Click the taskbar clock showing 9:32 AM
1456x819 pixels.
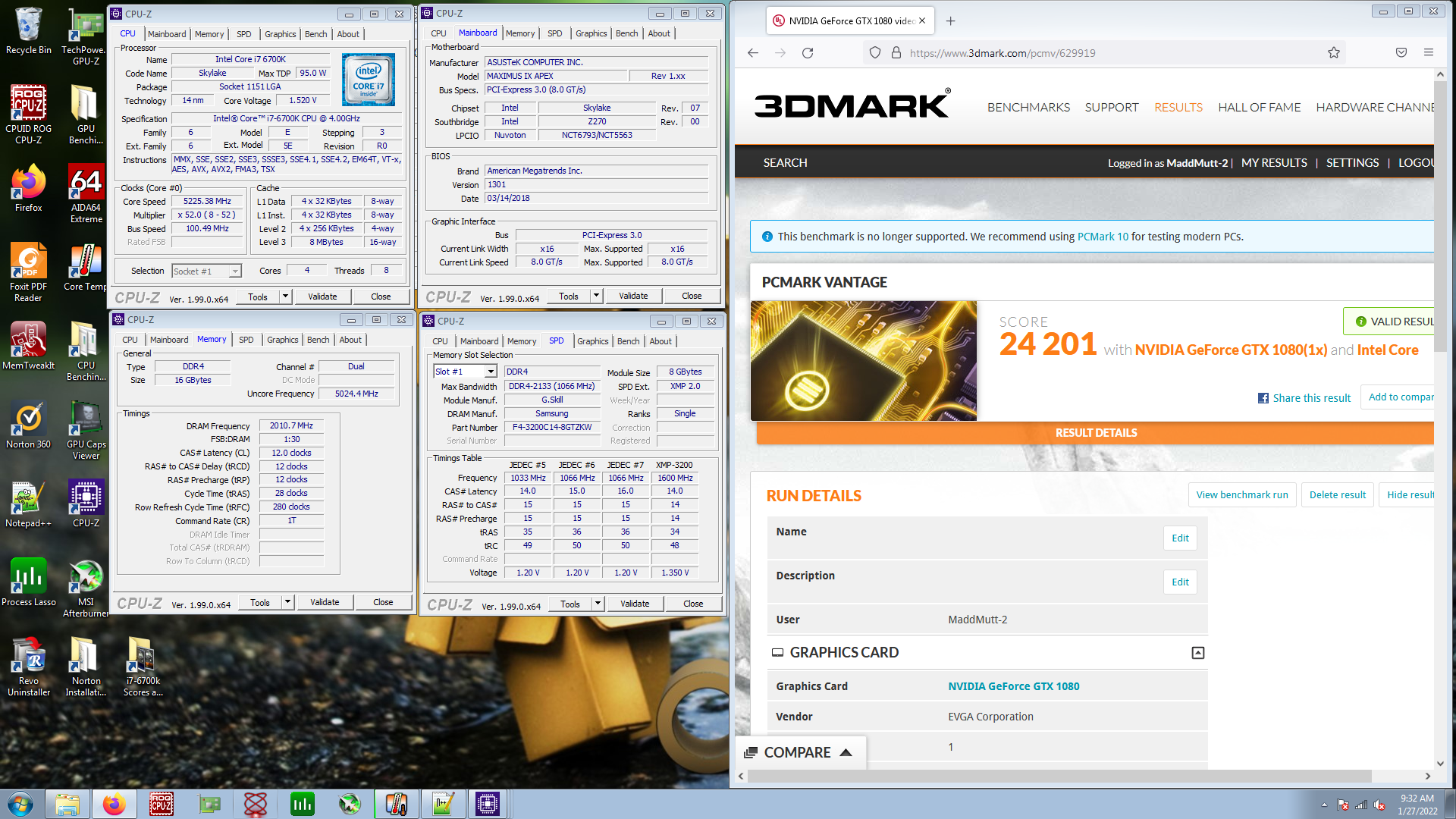(1417, 805)
